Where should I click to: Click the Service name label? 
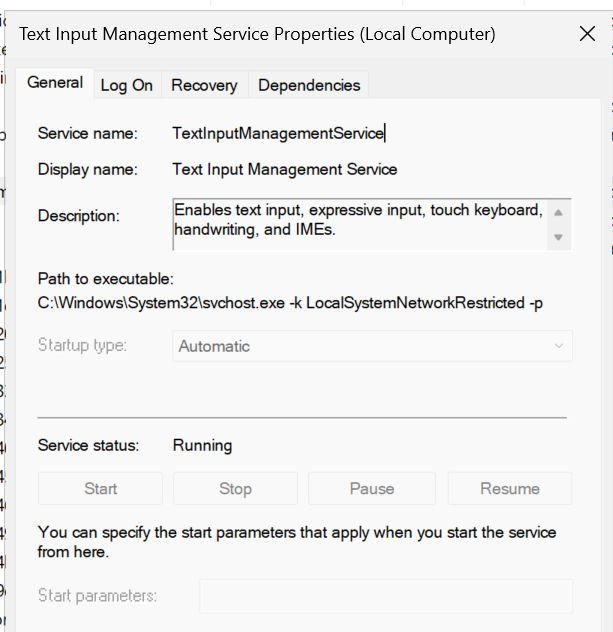coord(88,133)
